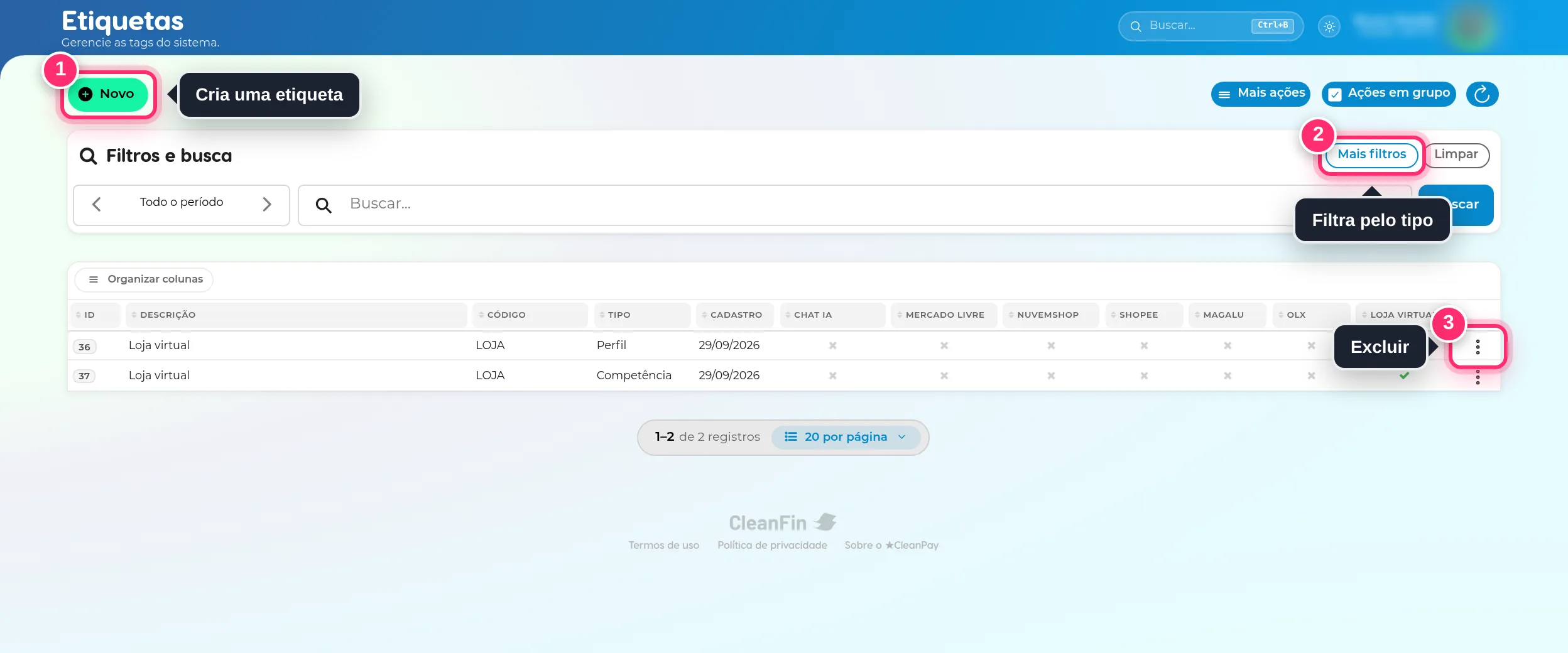Viewport: 1568px width, 653px height.
Task: Open the Sobre o CleanPay link
Action: point(891,546)
